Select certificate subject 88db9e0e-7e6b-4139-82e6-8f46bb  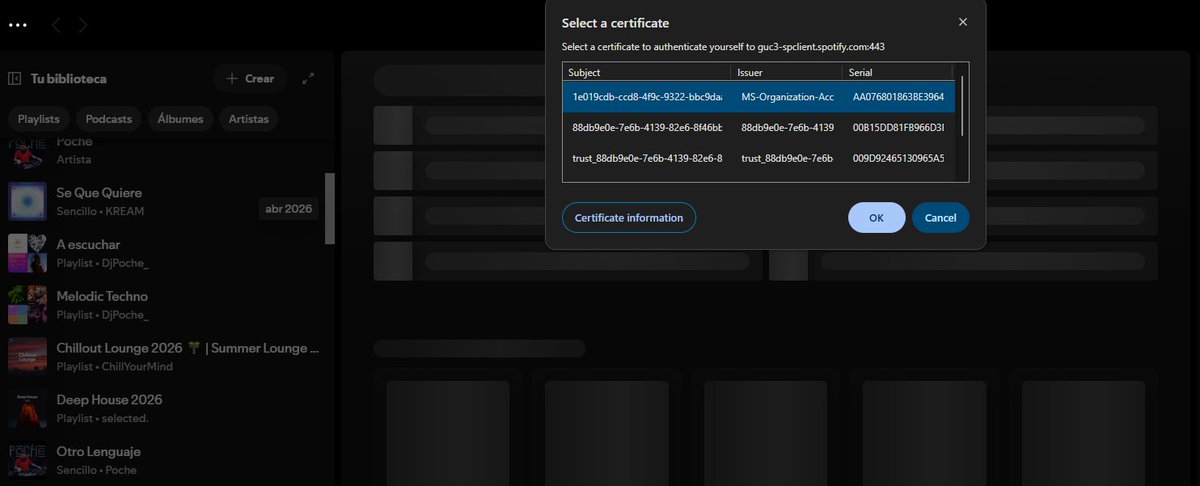pyautogui.click(x=646, y=128)
